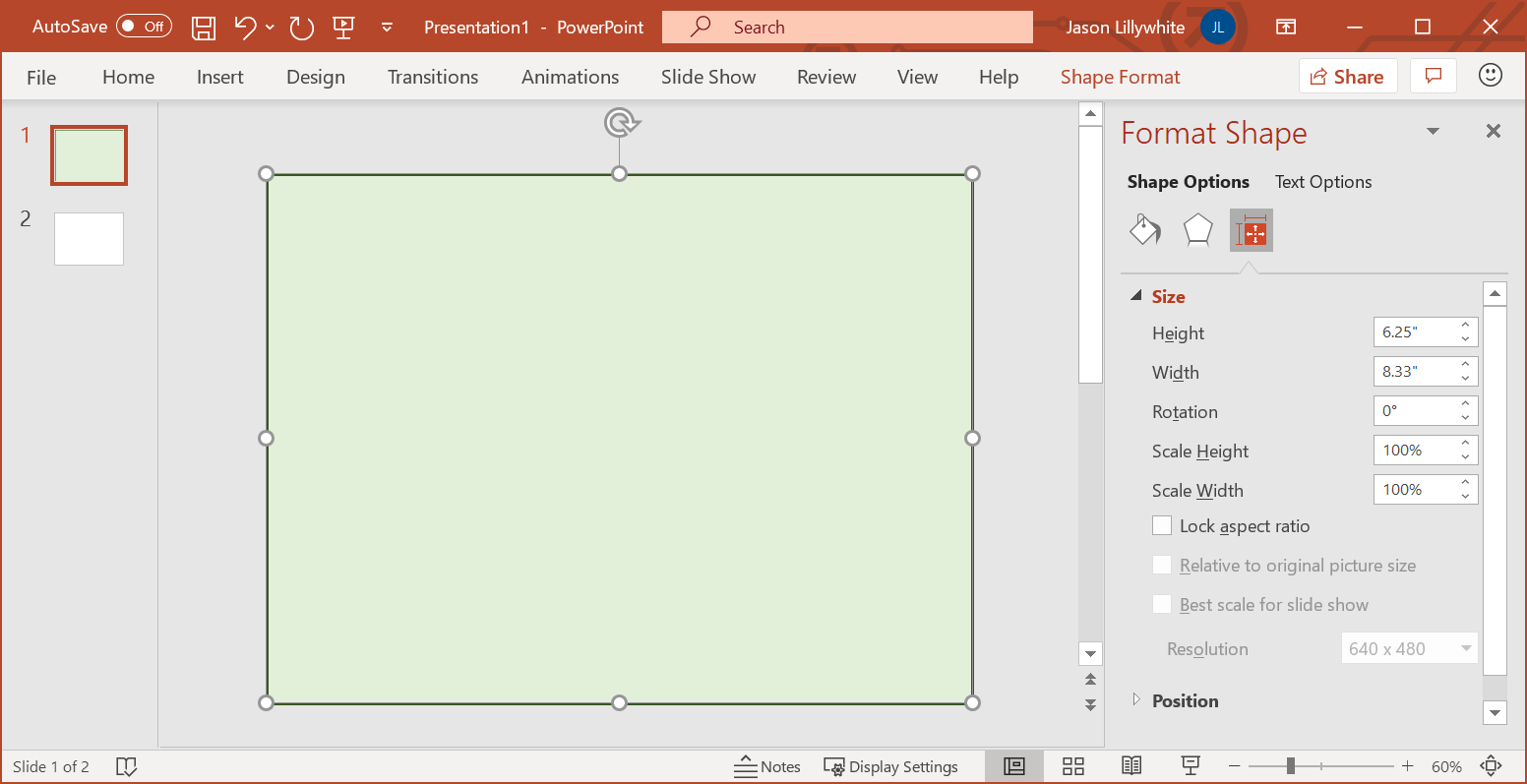Screen dimensions: 1527x784
Task: Select Shape Options in Format Shape
Action: click(x=1189, y=182)
